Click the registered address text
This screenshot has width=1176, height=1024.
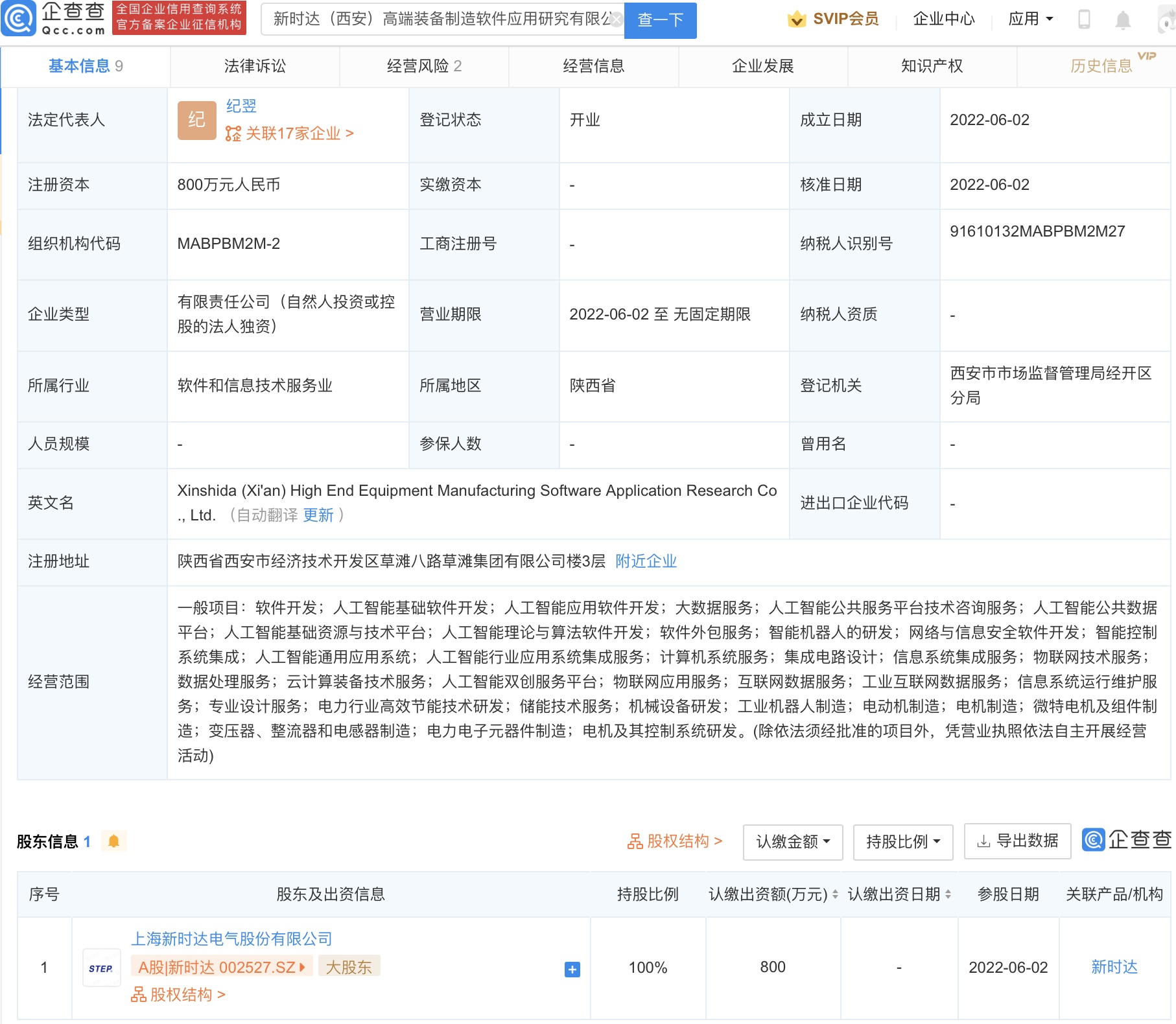tap(392, 561)
